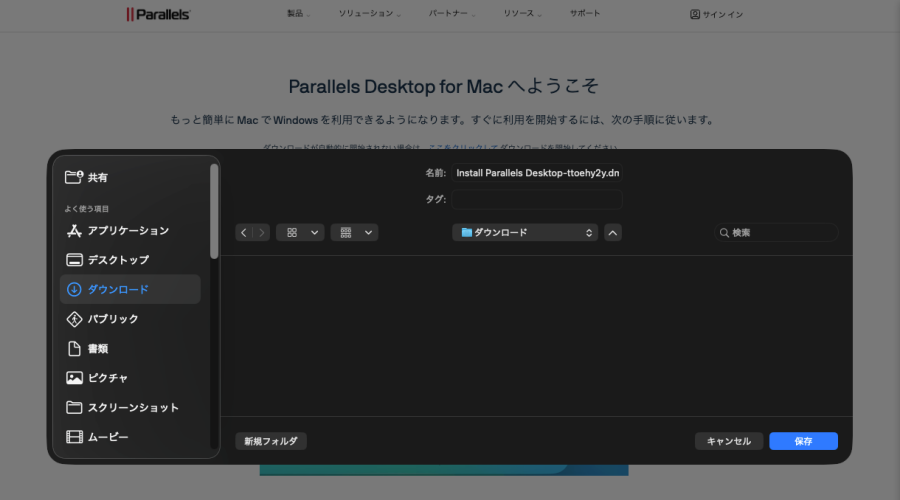900x500 pixels.
Task: Open the ダウンロード location popup
Action: tap(525, 232)
